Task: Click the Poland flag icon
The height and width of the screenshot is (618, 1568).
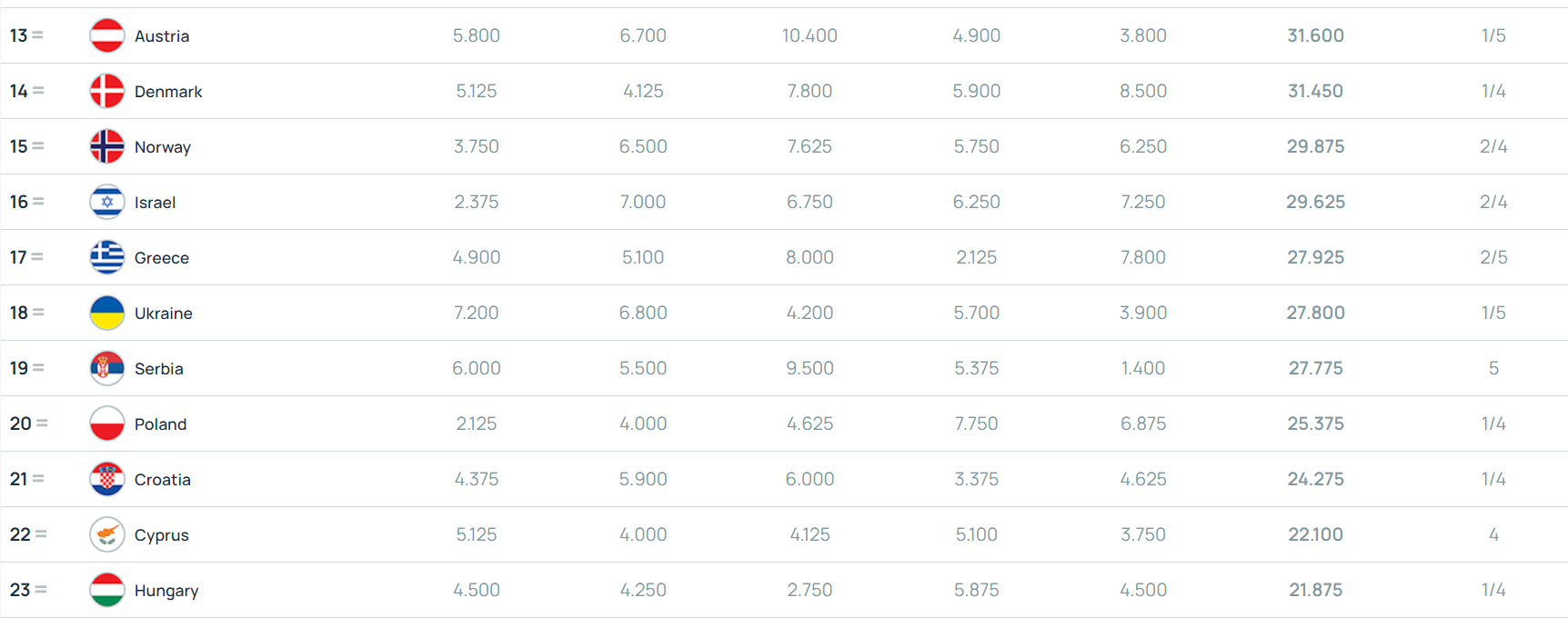Action: [x=106, y=424]
